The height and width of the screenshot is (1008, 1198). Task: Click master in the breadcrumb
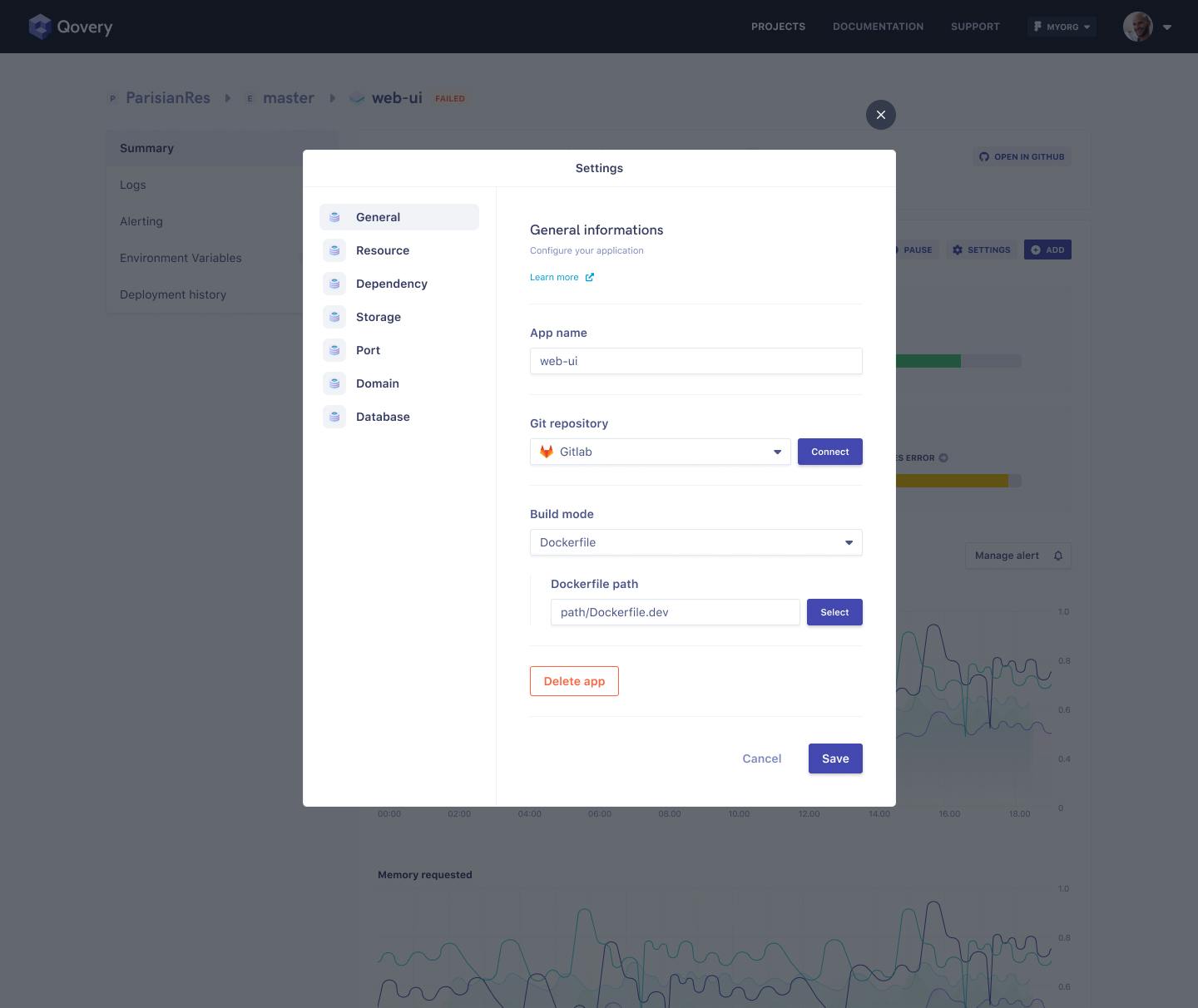pos(289,98)
